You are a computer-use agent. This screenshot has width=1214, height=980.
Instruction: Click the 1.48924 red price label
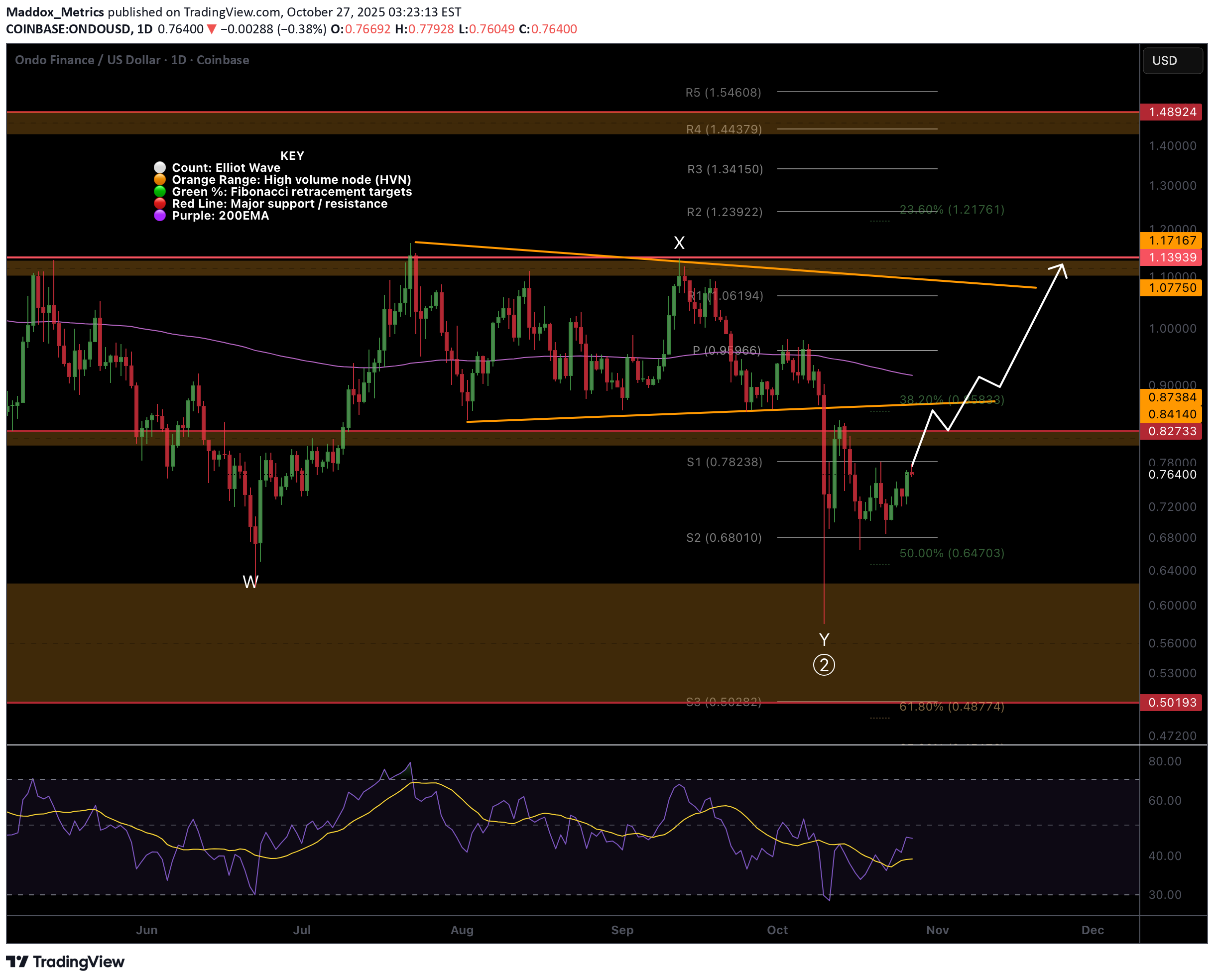(1172, 112)
